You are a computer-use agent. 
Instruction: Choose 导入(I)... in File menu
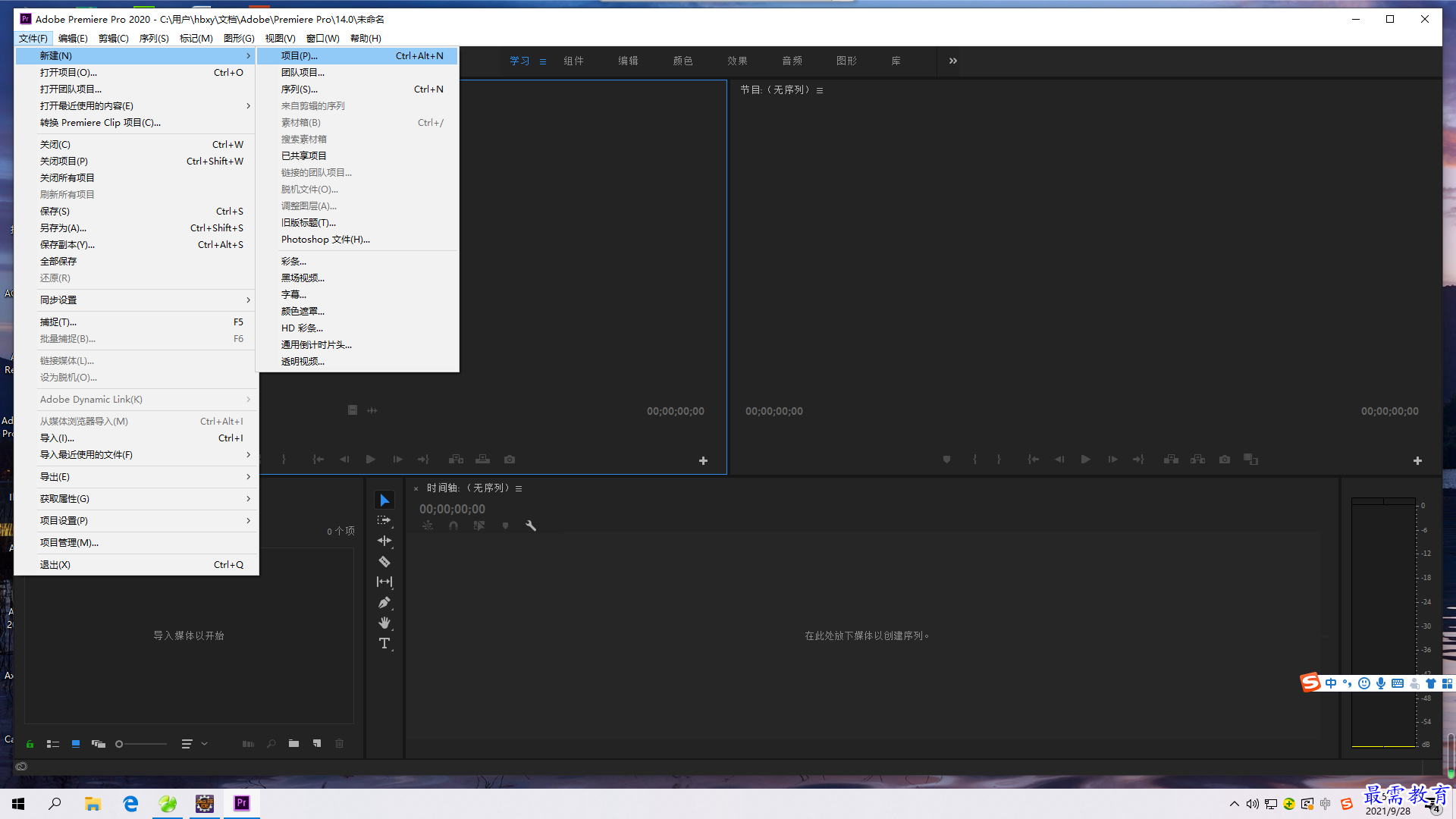point(136,438)
